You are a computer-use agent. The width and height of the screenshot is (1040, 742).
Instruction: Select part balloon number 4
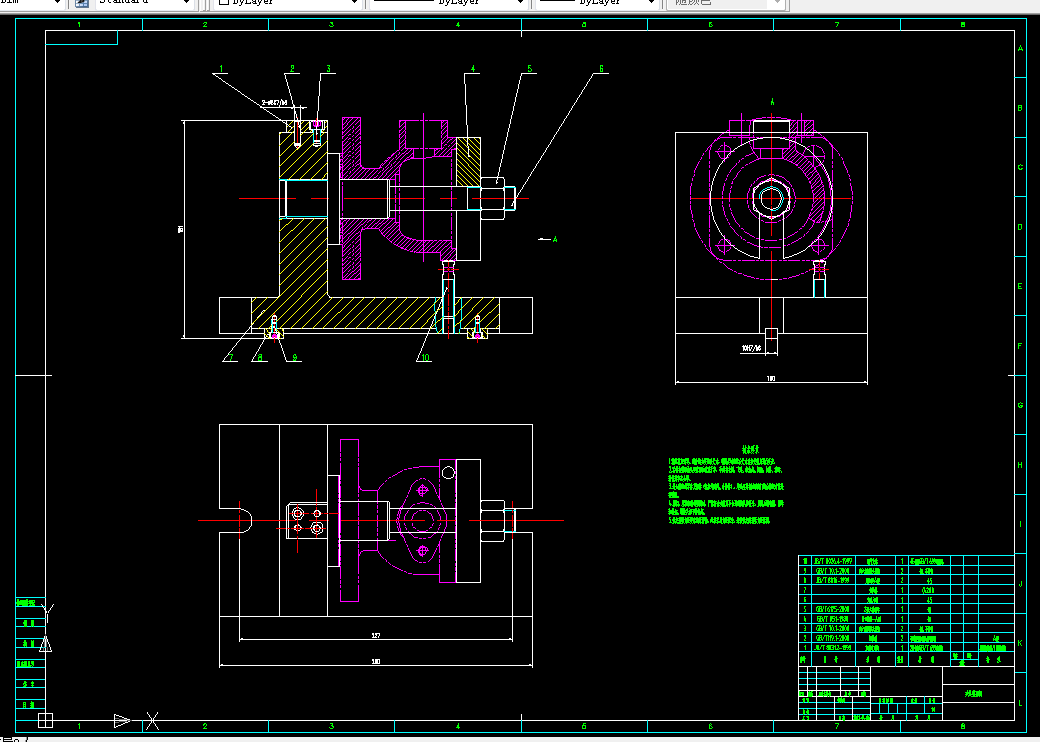pyautogui.click(x=473, y=69)
